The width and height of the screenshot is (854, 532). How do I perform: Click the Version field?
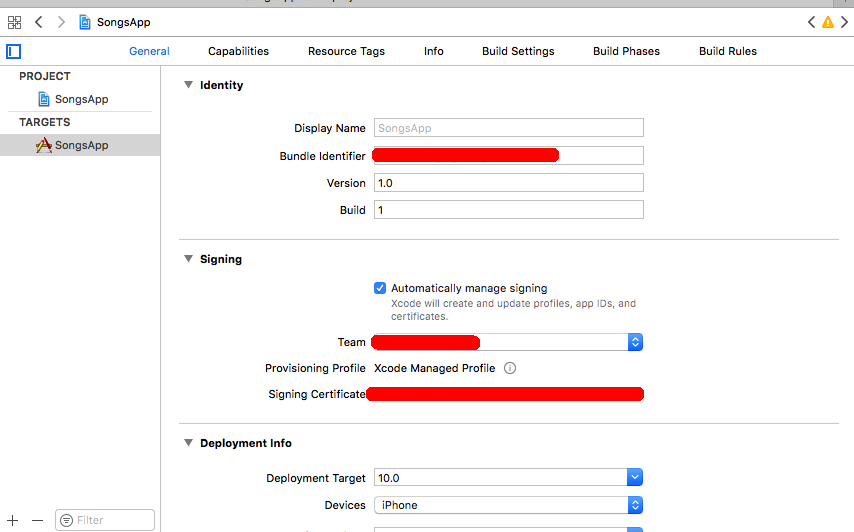point(509,183)
